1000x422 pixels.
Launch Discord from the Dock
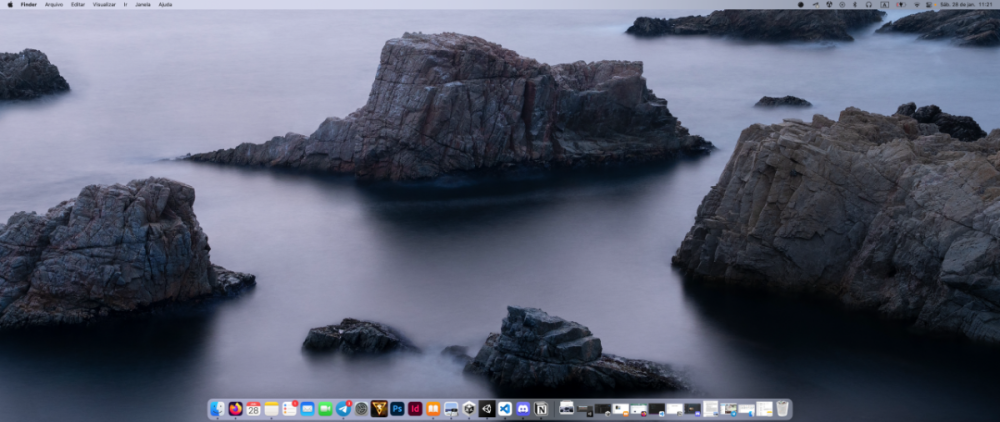tap(523, 409)
